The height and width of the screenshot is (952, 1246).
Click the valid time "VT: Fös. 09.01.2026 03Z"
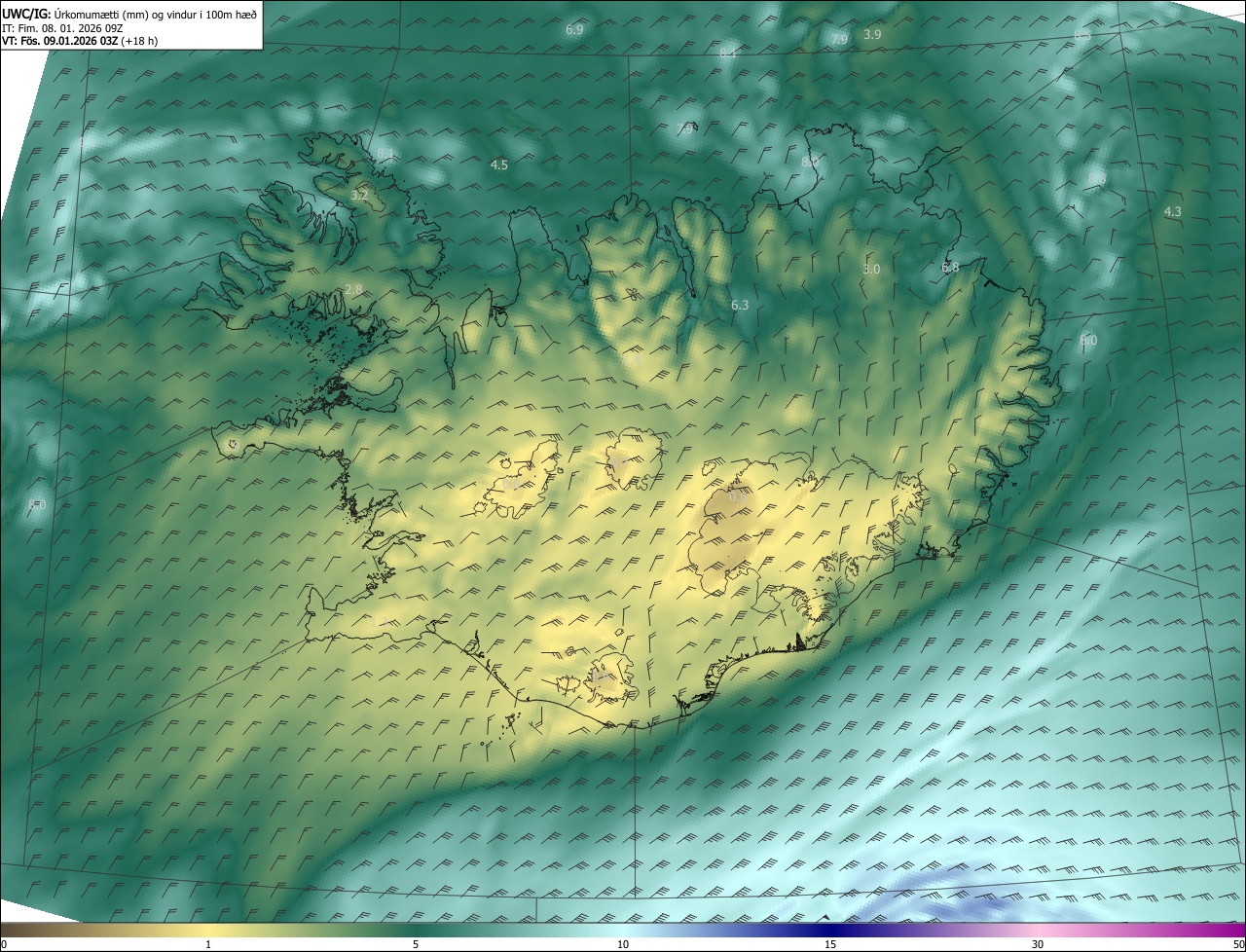tap(60, 41)
